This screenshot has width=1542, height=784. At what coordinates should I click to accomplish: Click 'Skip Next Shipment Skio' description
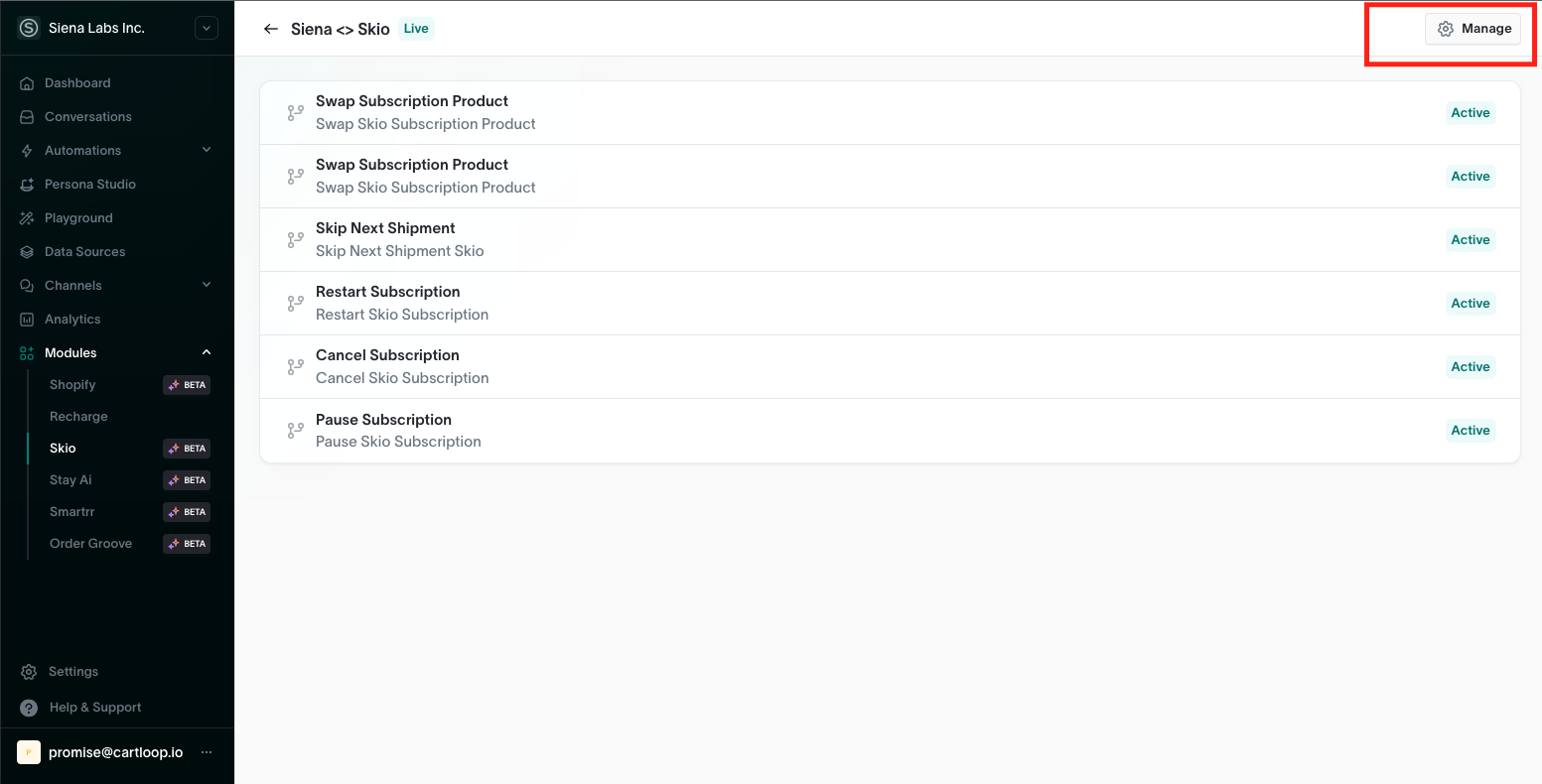click(x=400, y=251)
